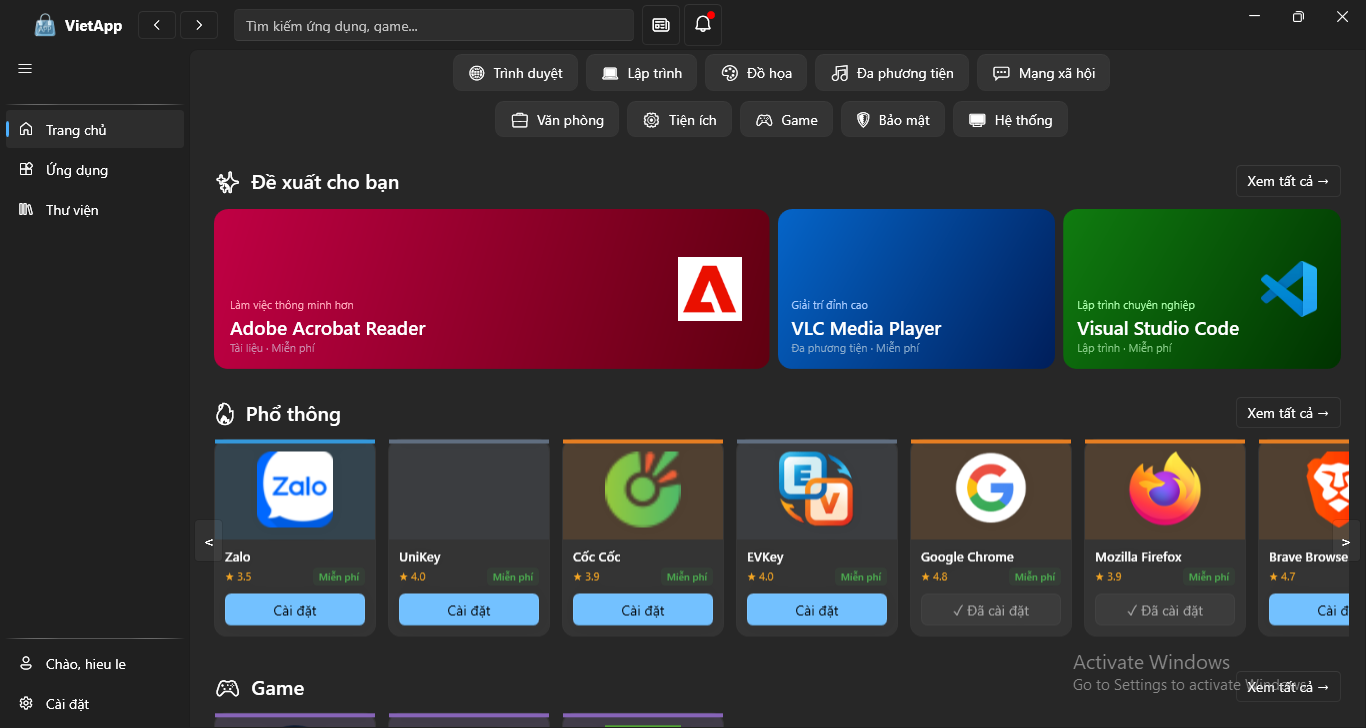Image resolution: width=1366 pixels, height=728 pixels.
Task: Open the Adobe Acrobat Reader banner
Action: click(492, 289)
